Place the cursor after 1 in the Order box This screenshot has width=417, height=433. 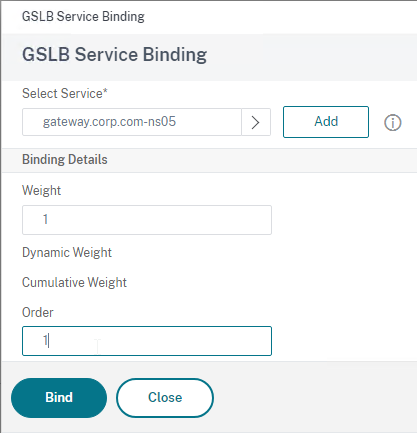tap(49, 341)
